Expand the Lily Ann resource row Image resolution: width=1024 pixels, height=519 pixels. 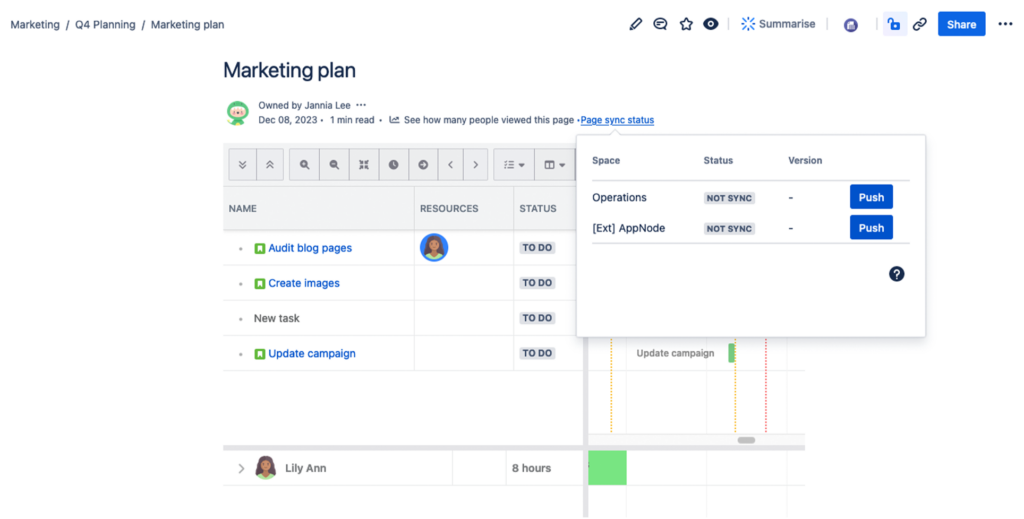(241, 468)
